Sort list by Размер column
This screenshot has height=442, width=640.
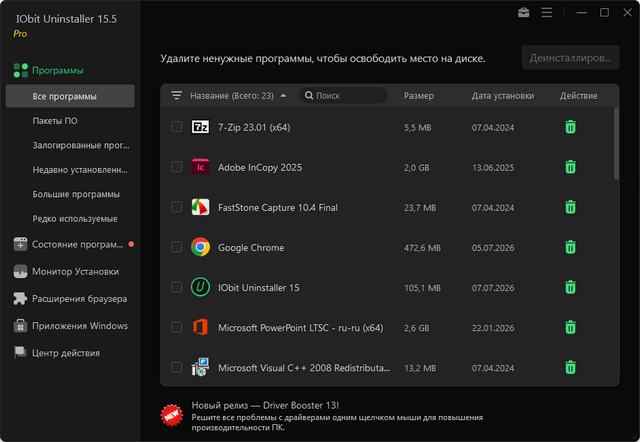click(419, 96)
